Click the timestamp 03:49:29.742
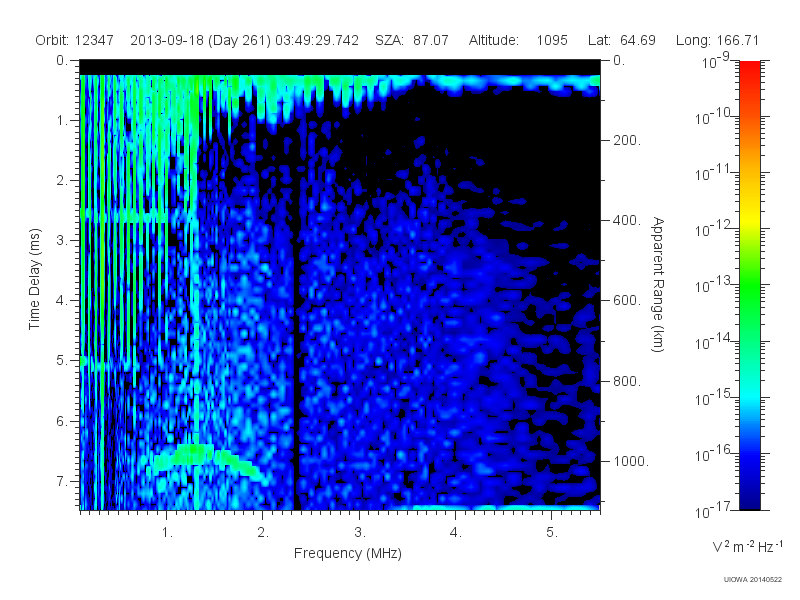 click(317, 40)
